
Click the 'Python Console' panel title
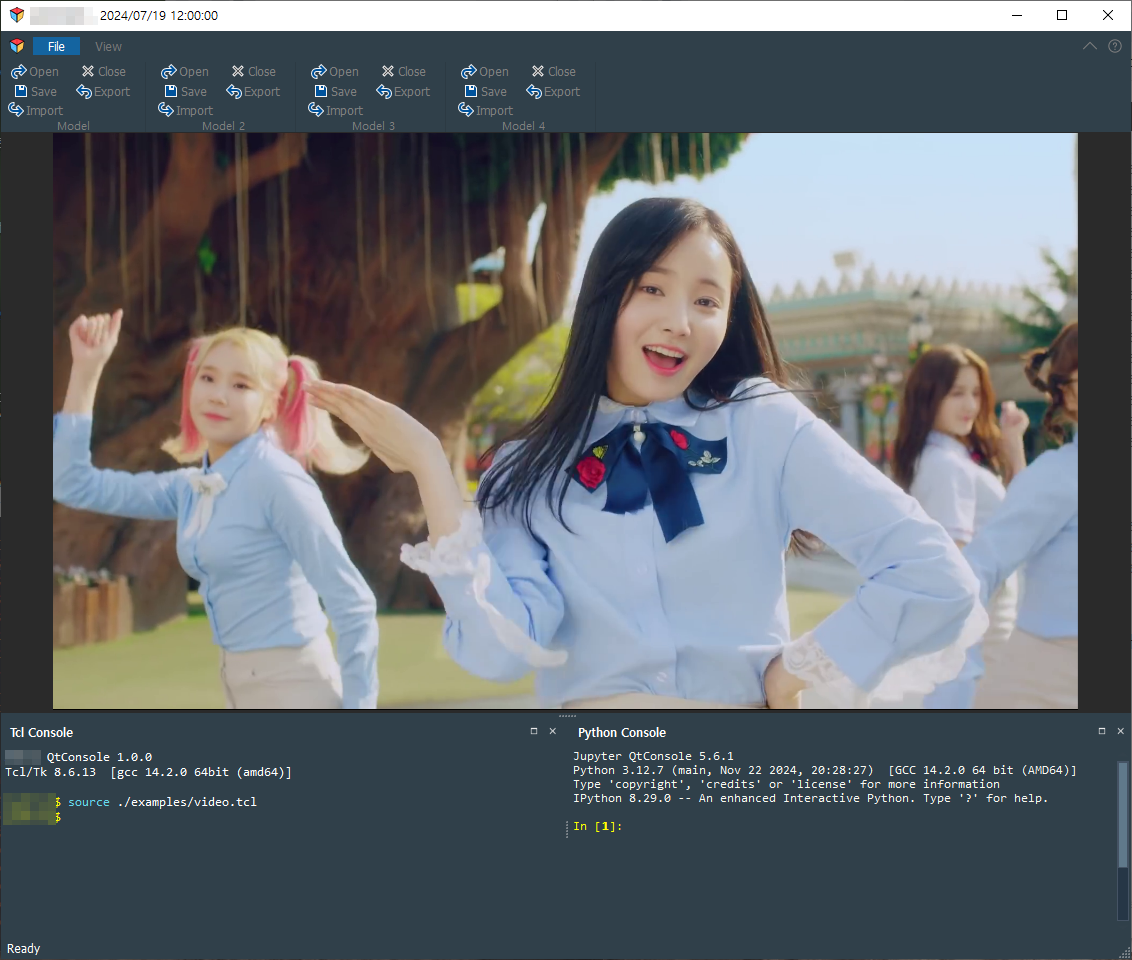(x=622, y=733)
